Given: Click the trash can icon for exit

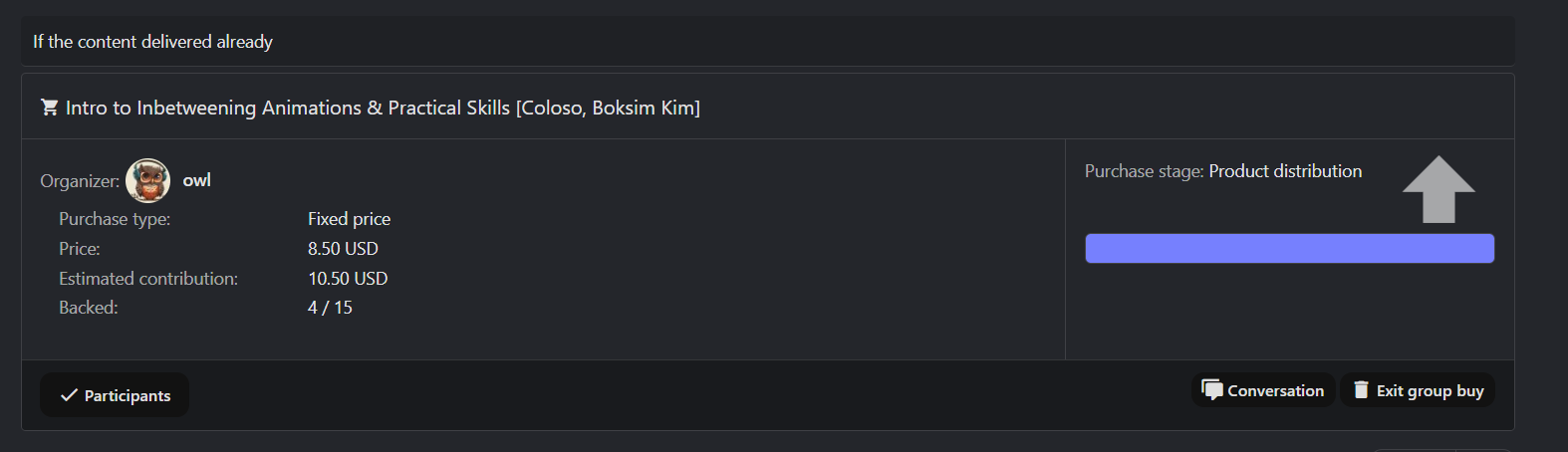Looking at the screenshot, I should pyautogui.click(x=1361, y=390).
